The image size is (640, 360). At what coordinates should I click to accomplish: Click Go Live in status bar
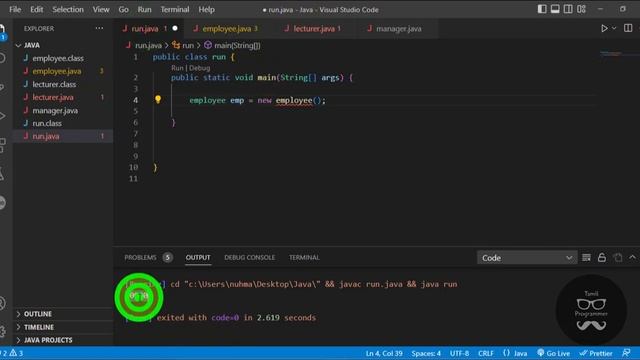[553, 353]
